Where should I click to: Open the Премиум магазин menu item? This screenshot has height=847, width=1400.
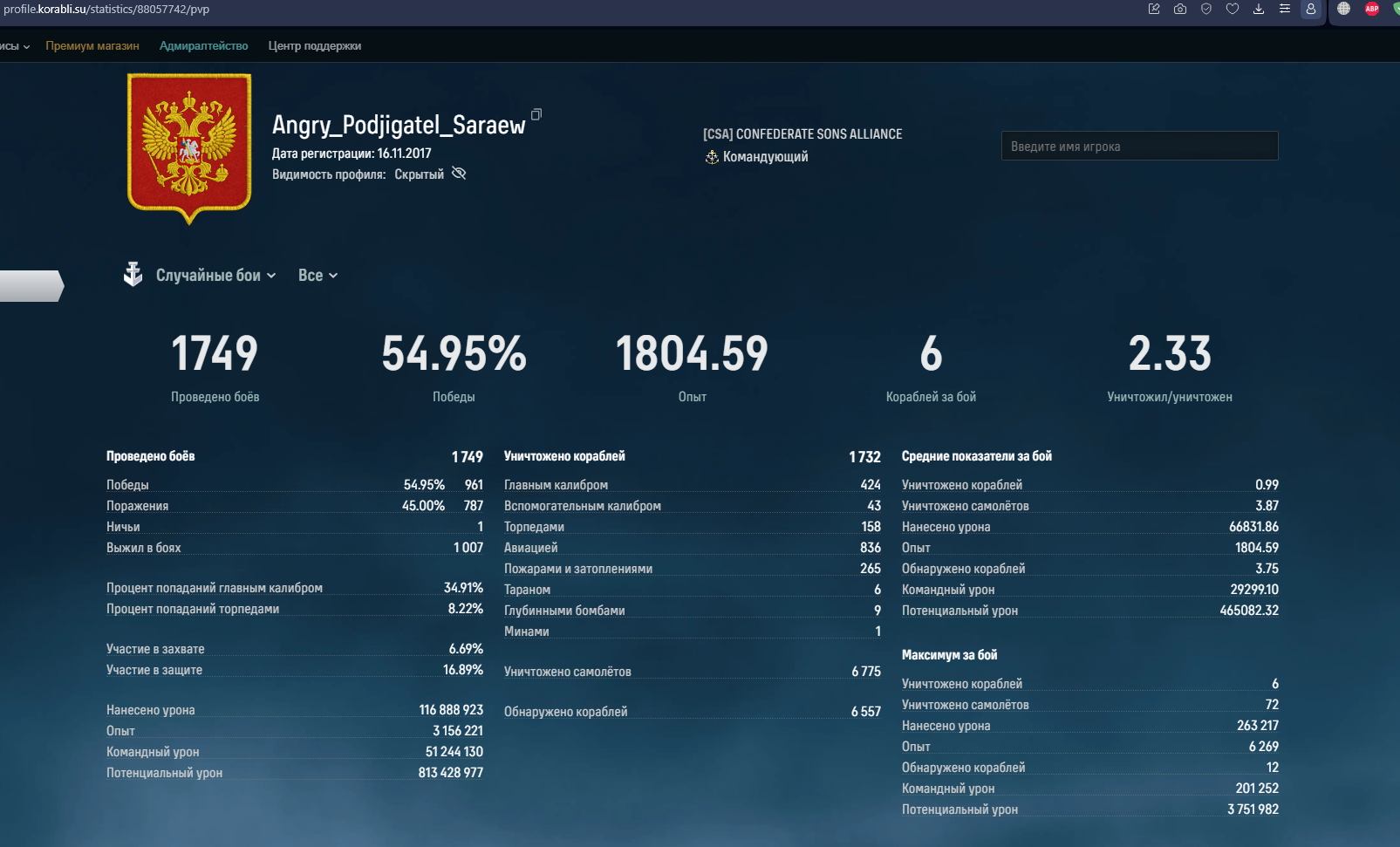[x=92, y=46]
